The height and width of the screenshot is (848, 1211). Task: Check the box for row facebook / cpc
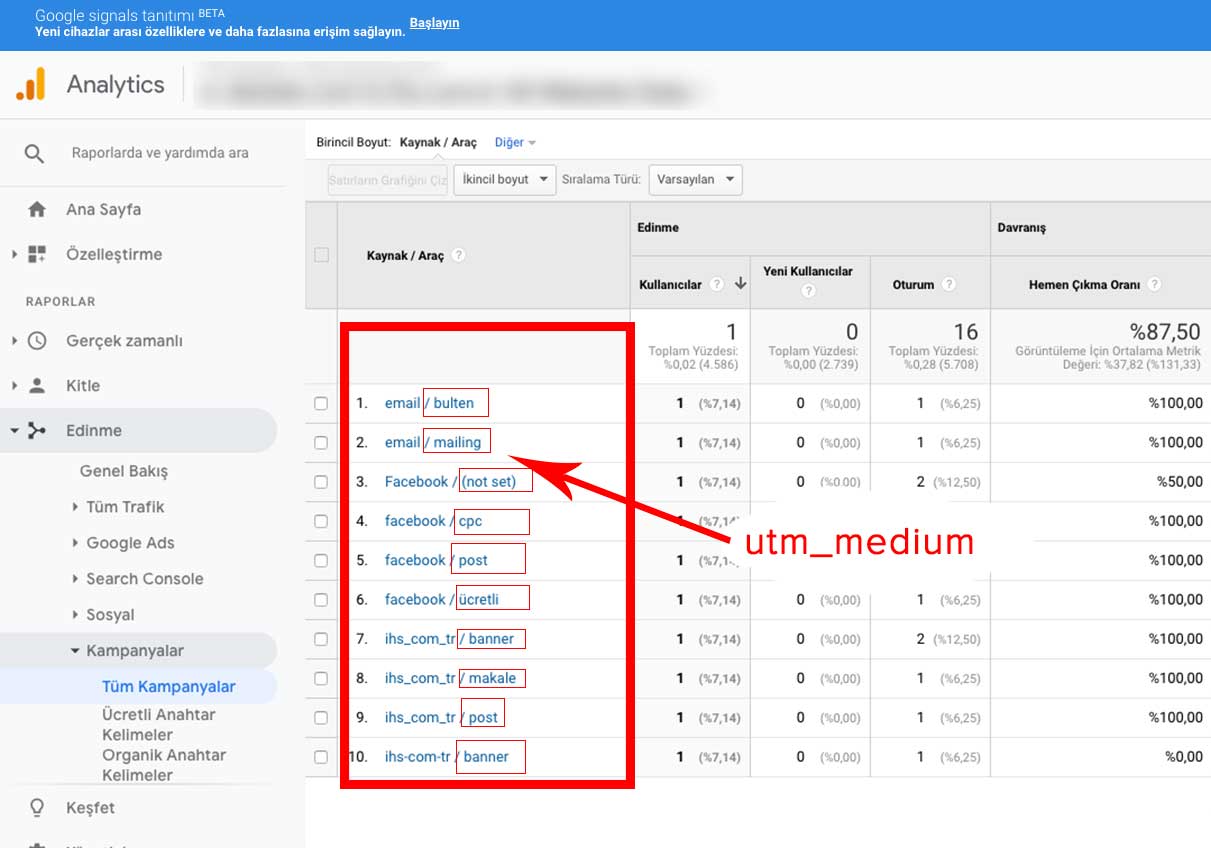[321, 521]
